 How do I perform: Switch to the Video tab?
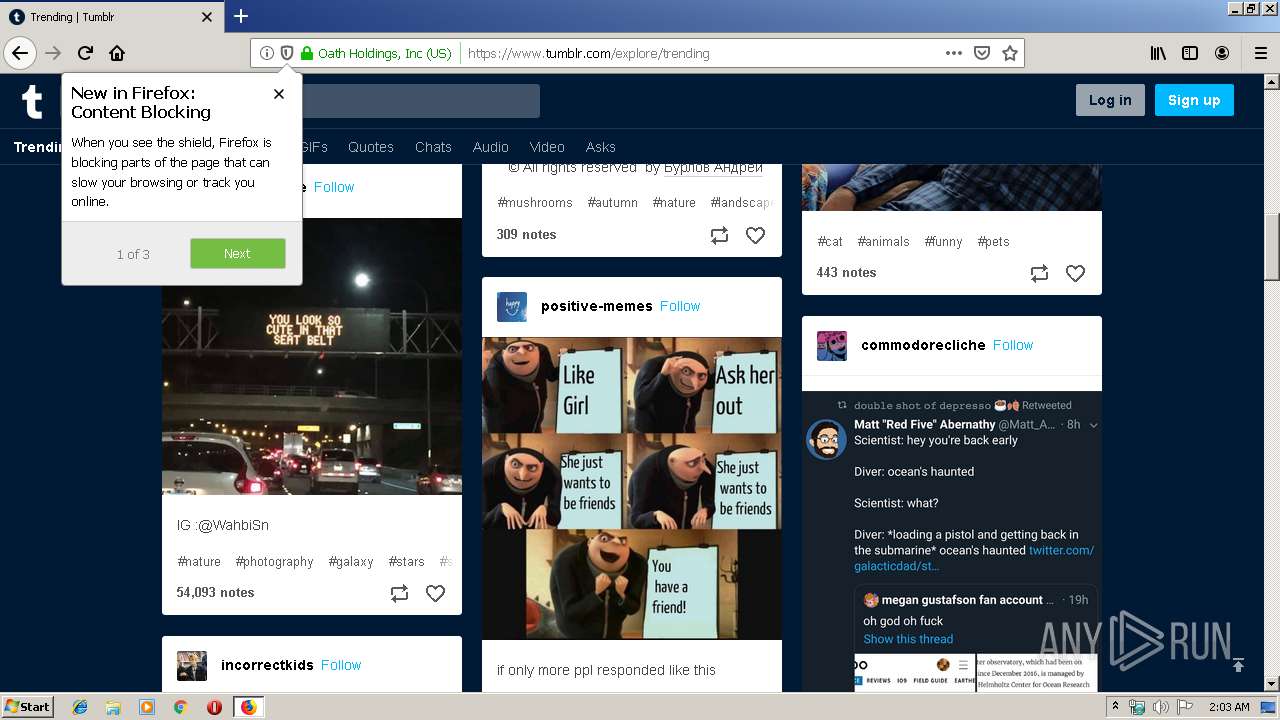547,147
